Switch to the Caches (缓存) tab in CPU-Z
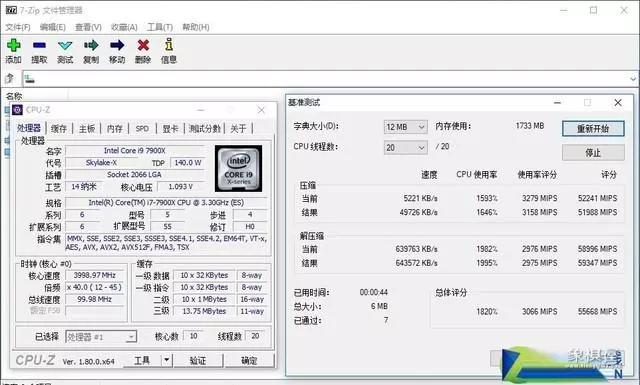640x385 pixels. tap(59, 129)
